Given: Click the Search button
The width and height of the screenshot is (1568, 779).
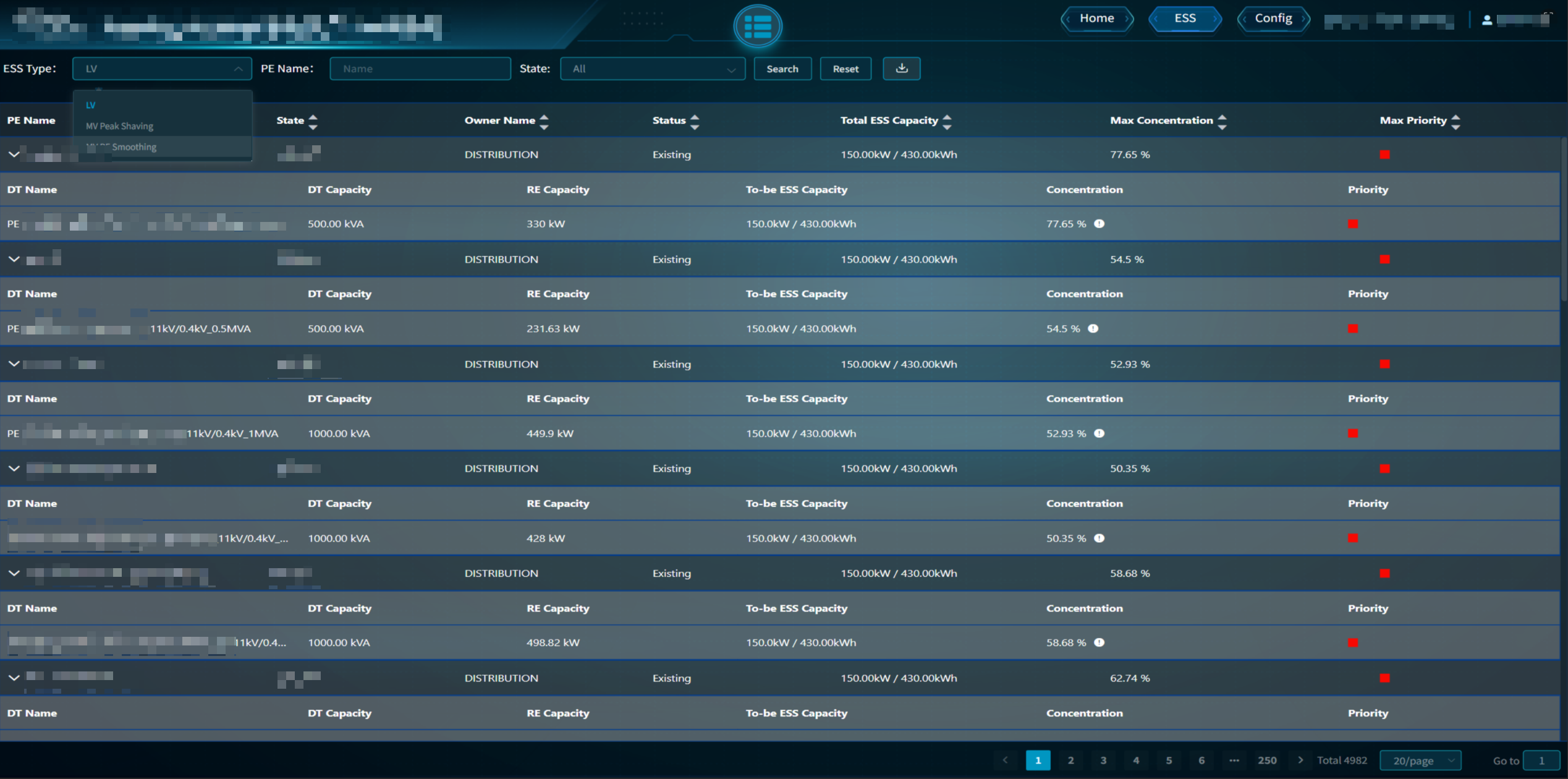Looking at the screenshot, I should pyautogui.click(x=782, y=69).
